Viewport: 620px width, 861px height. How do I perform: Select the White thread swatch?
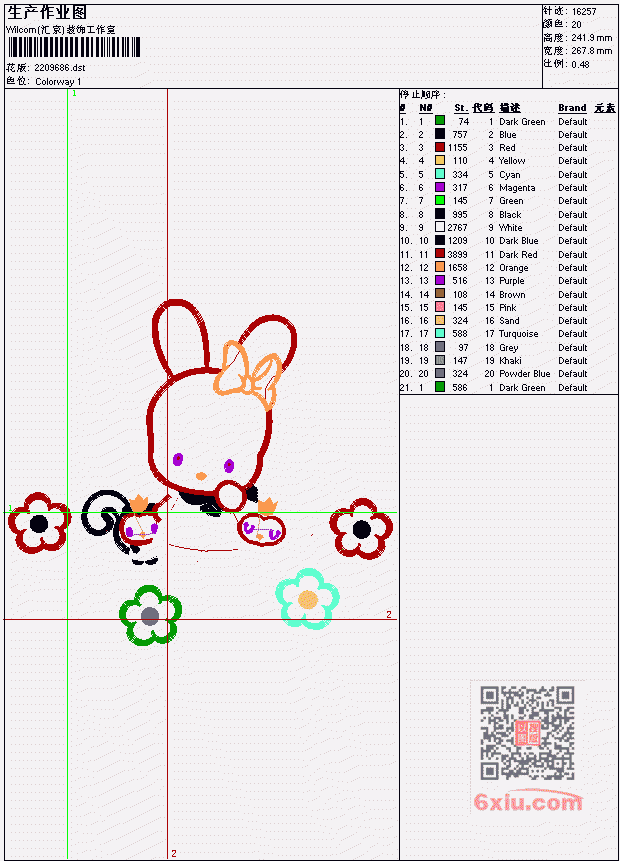(440, 227)
